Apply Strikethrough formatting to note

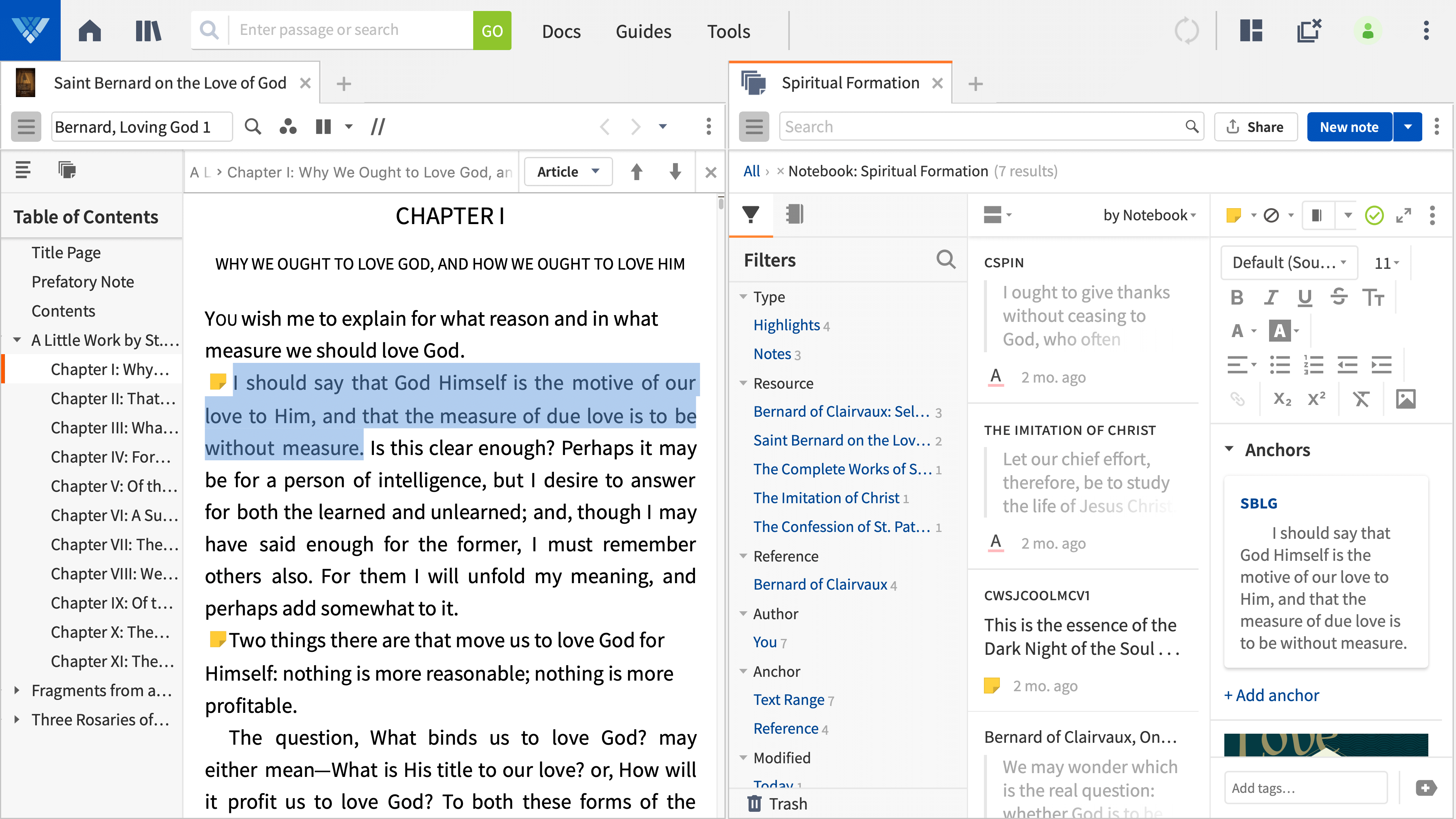[x=1339, y=297]
